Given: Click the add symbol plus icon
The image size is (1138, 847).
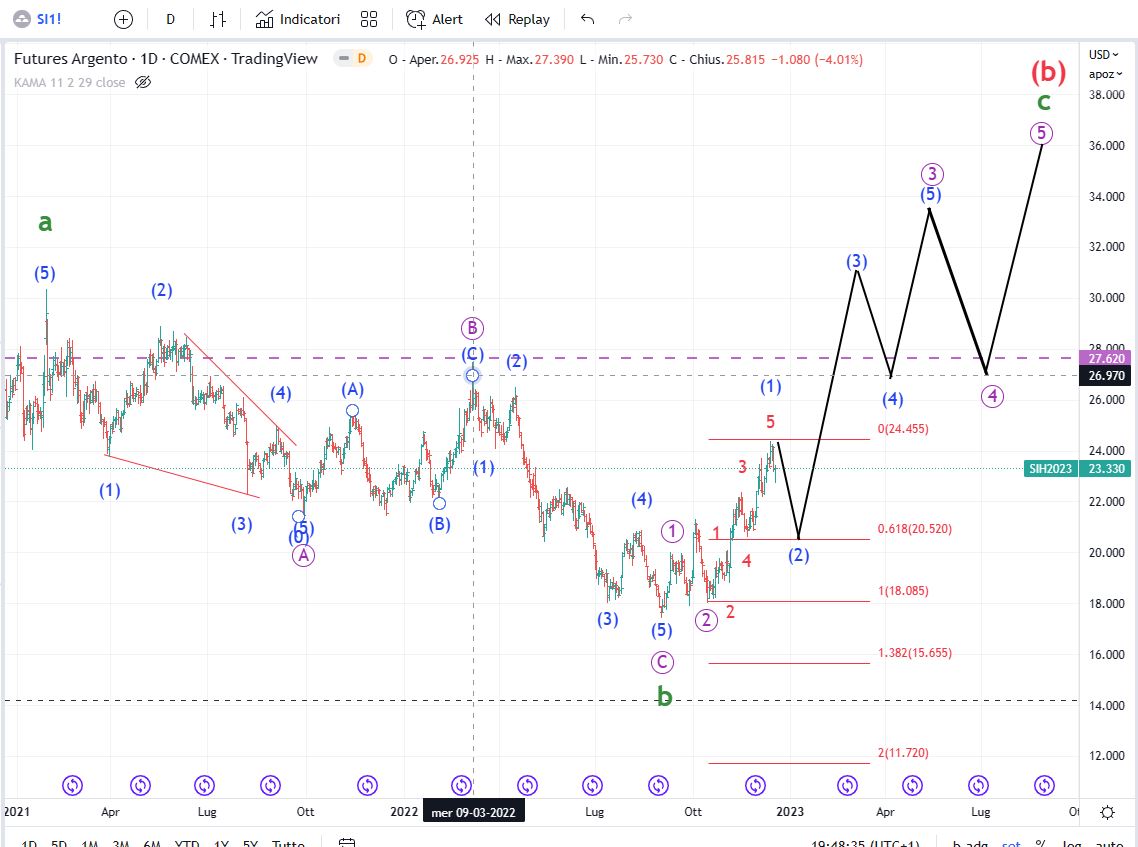Looking at the screenshot, I should 123,20.
